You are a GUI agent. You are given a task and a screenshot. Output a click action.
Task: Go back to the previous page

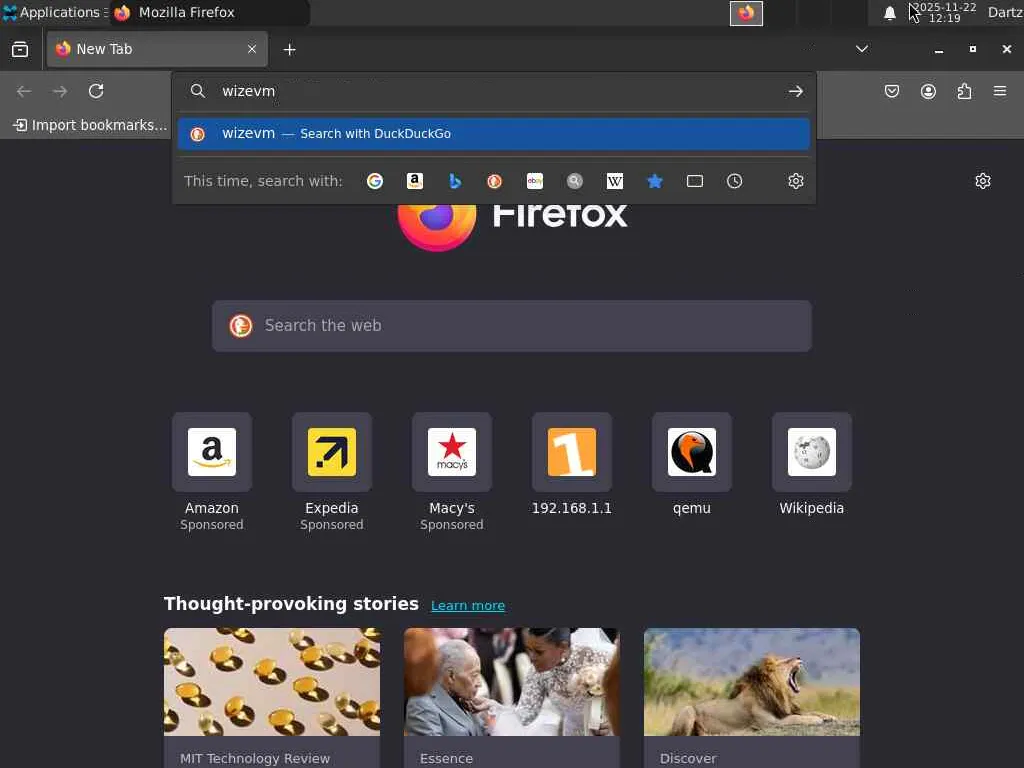24,91
